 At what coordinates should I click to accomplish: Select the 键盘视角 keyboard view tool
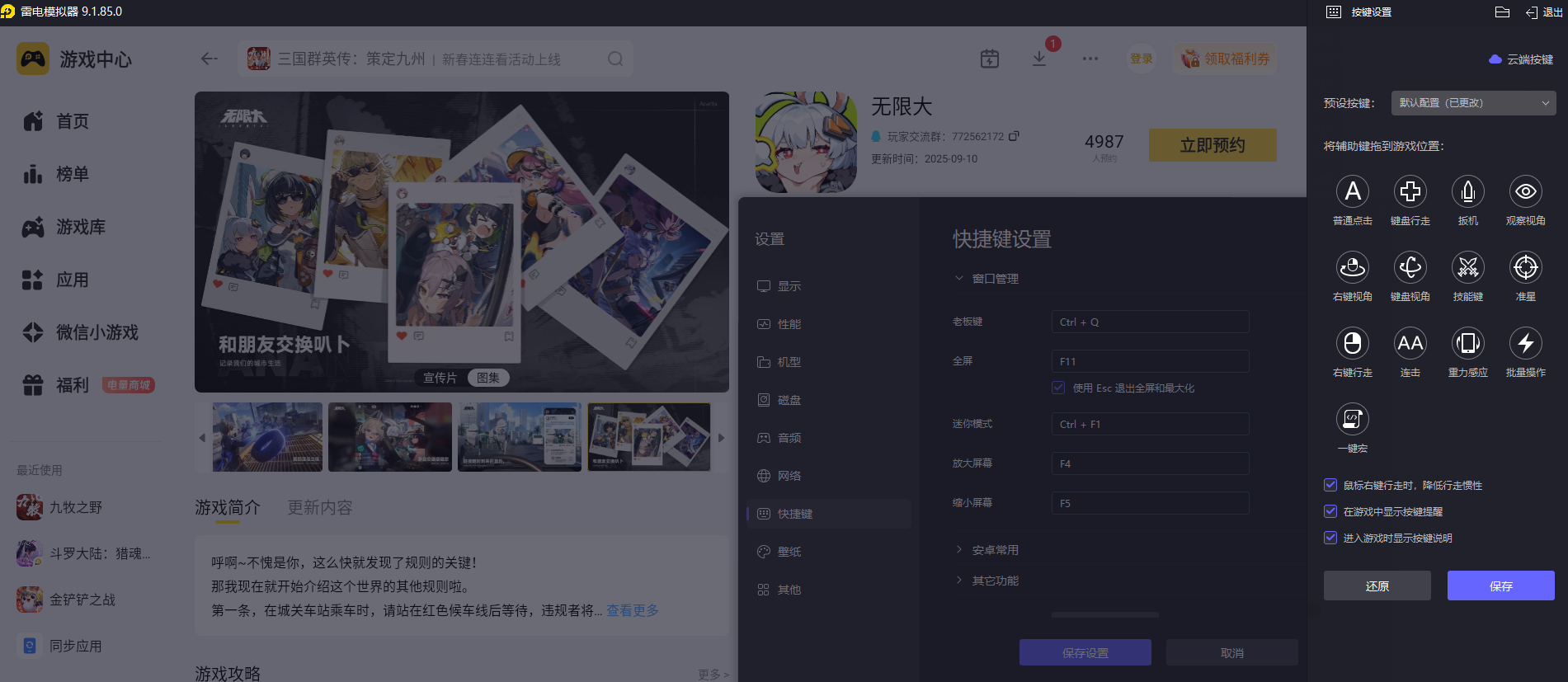click(1410, 267)
